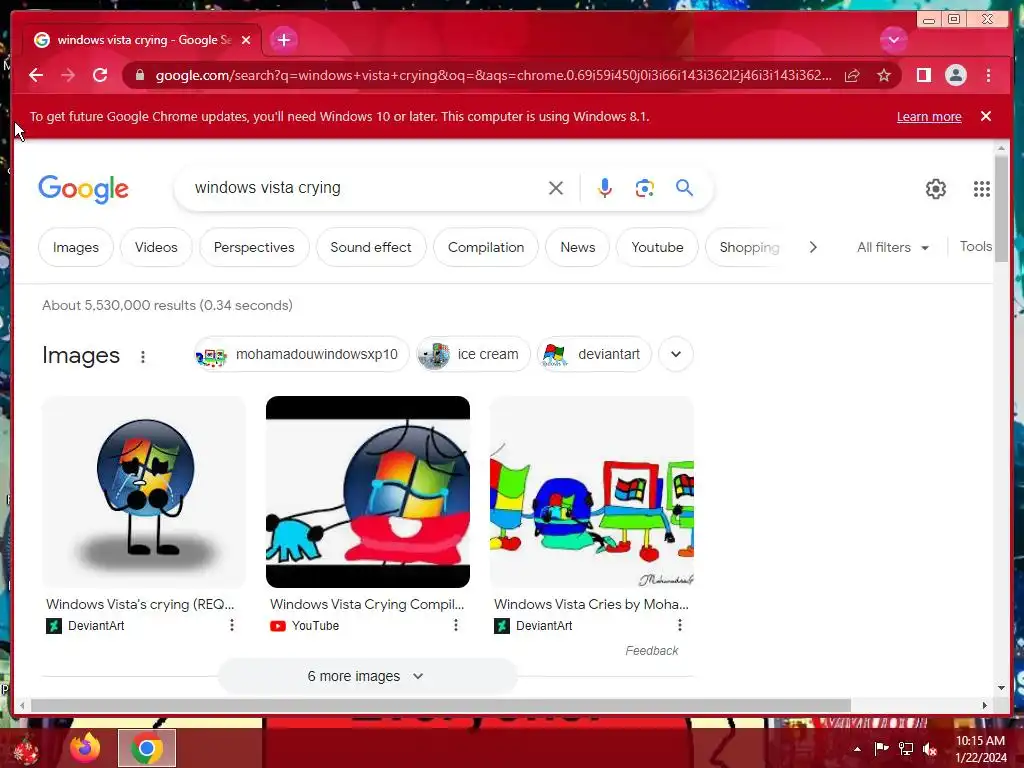Viewport: 1024px width, 768px height.
Task: Click the horizontal scrollbar right arrow
Action: point(985,705)
